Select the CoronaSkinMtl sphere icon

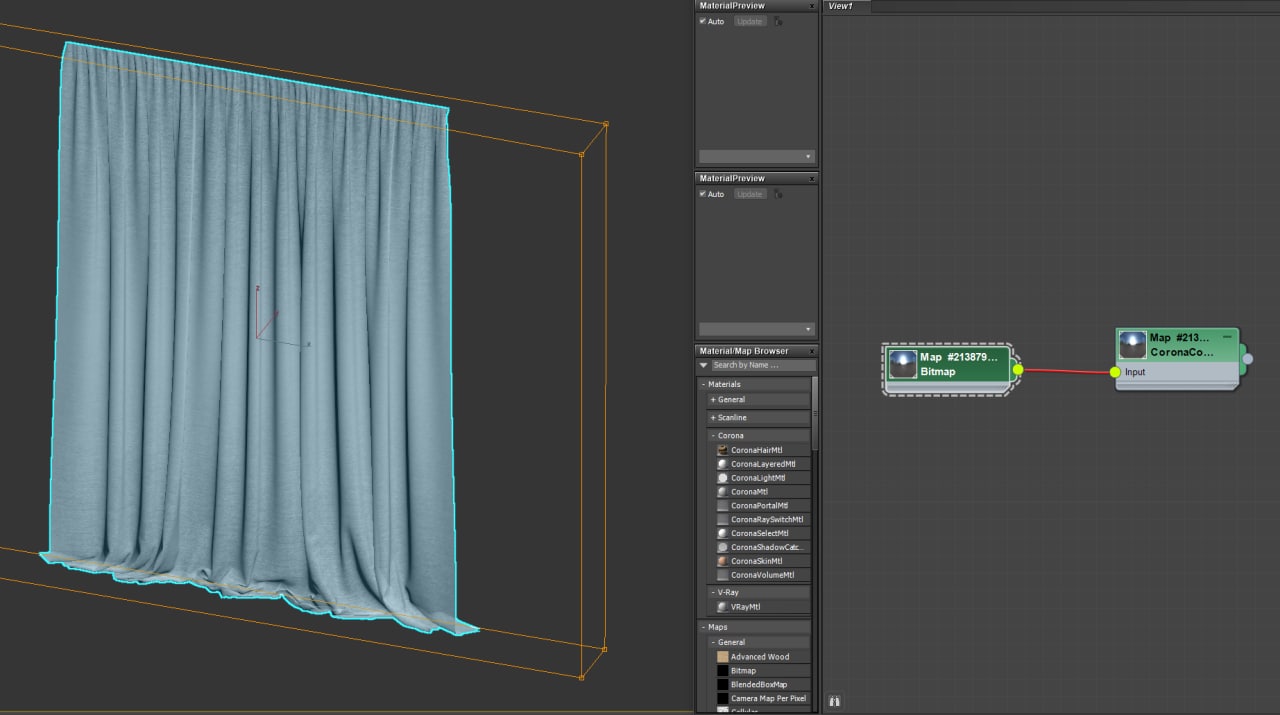pos(723,561)
